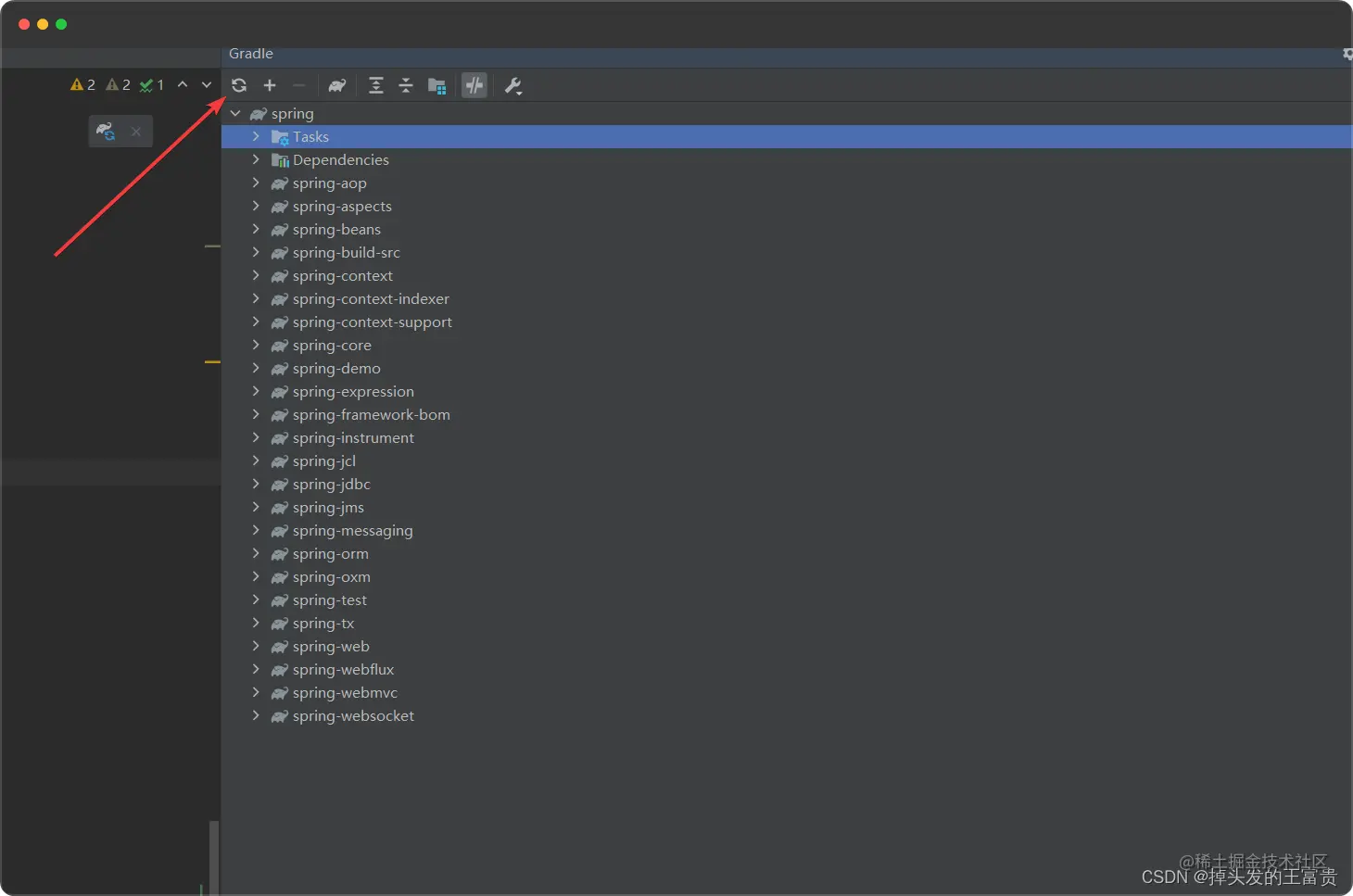Execute Gradle task via elephant icon
1353x896 pixels.
point(337,85)
